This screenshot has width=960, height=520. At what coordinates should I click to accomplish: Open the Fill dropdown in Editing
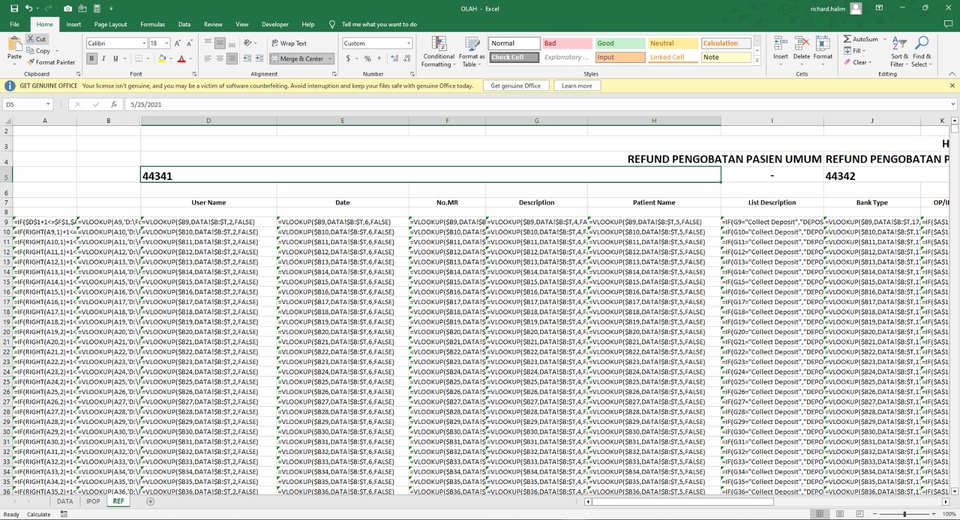[855, 51]
